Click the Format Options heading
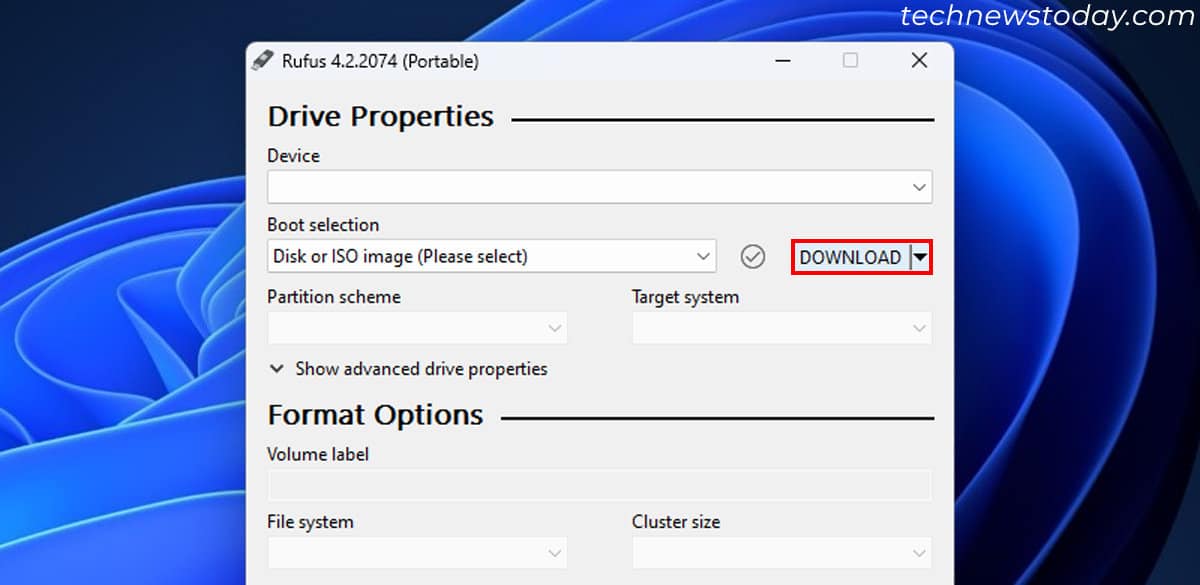Screen dimensions: 1200x585 [x=375, y=415]
